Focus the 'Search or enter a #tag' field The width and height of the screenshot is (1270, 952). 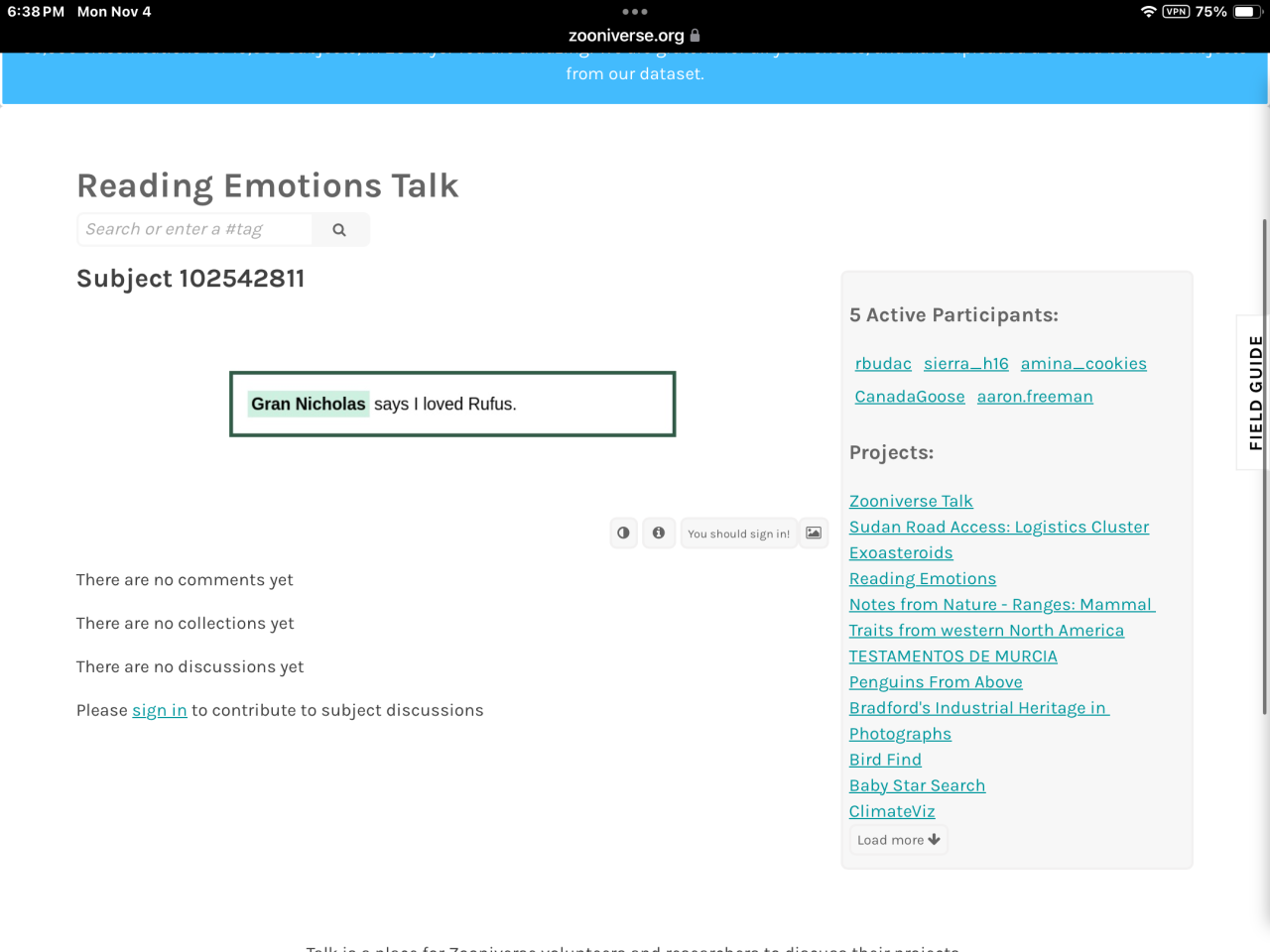pyautogui.click(x=194, y=230)
